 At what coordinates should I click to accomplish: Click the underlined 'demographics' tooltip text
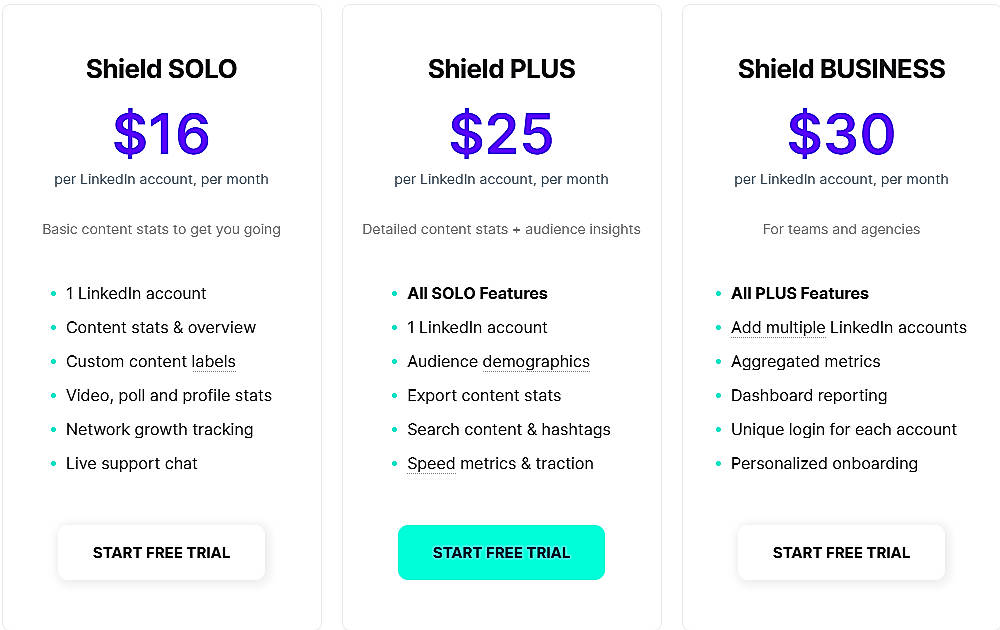(536, 361)
